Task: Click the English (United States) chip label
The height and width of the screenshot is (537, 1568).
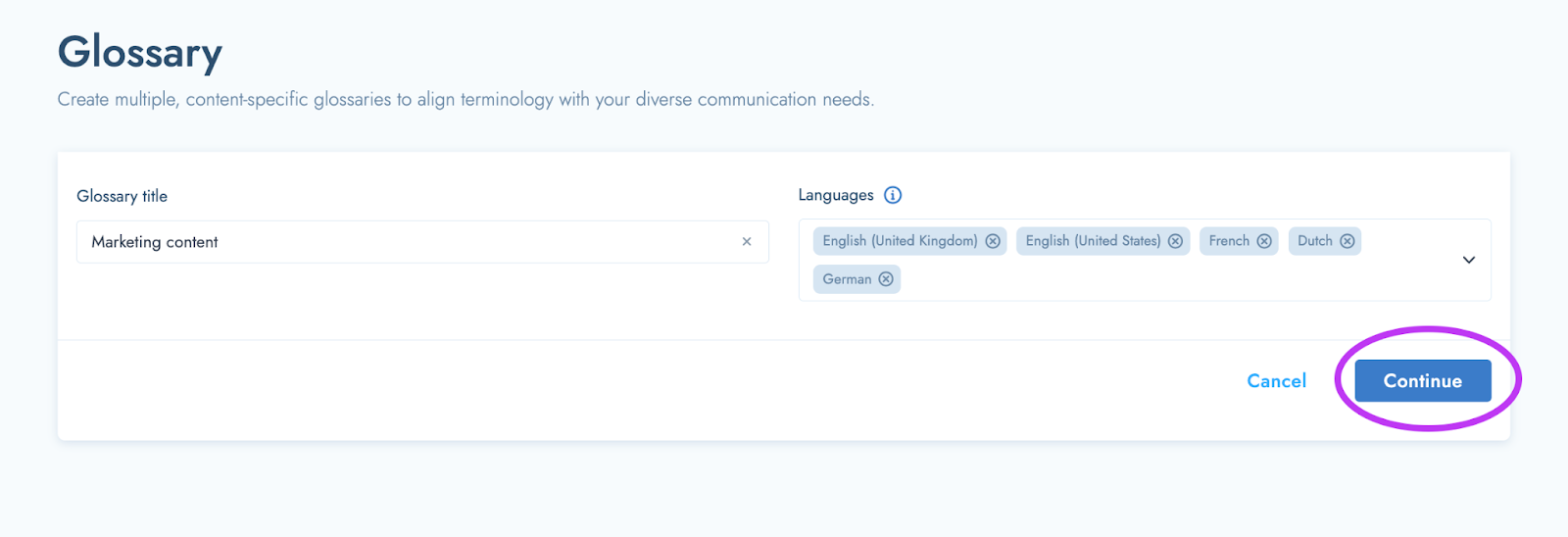Action: pyautogui.click(x=1093, y=241)
